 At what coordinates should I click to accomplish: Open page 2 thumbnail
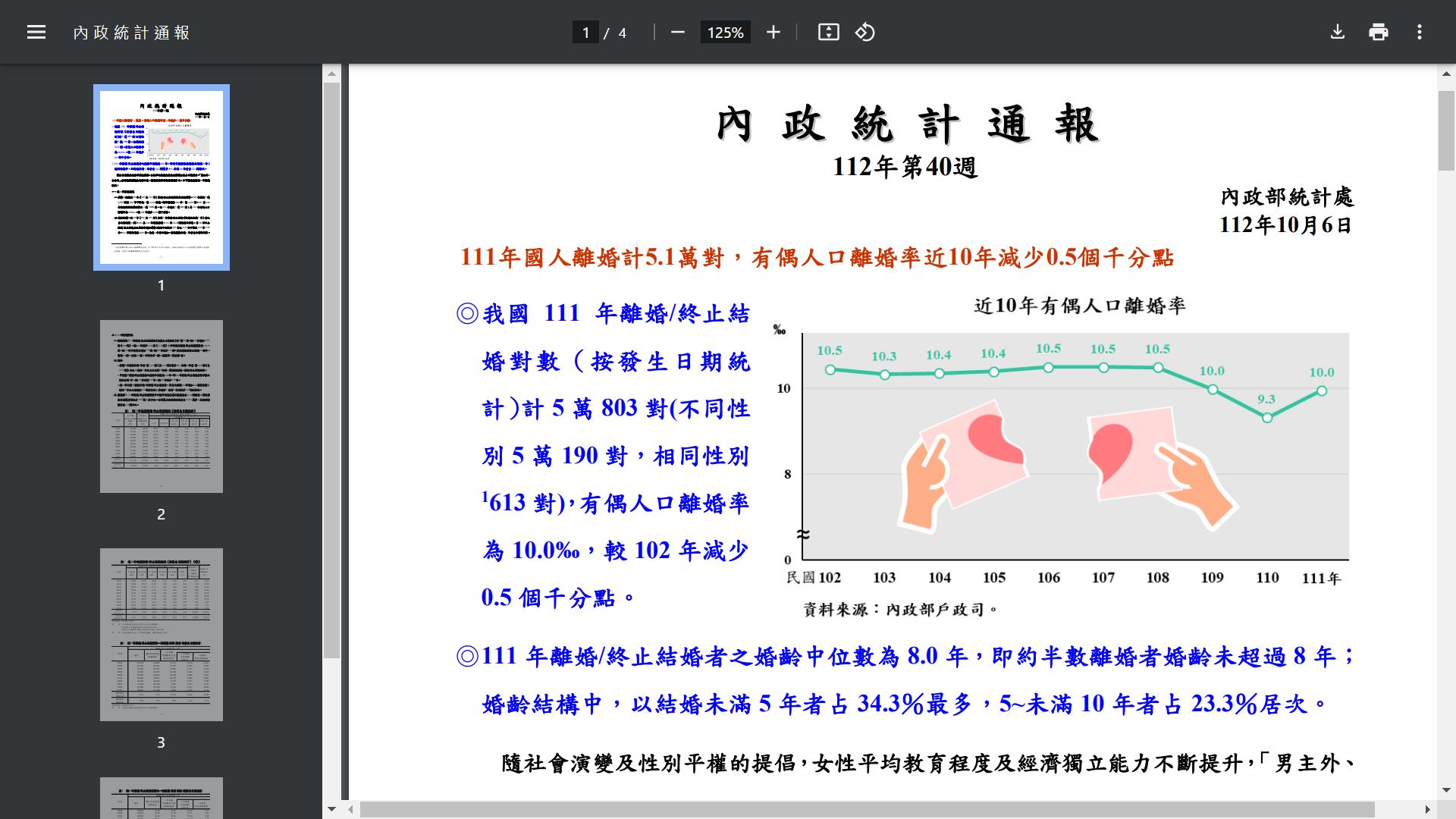162,406
